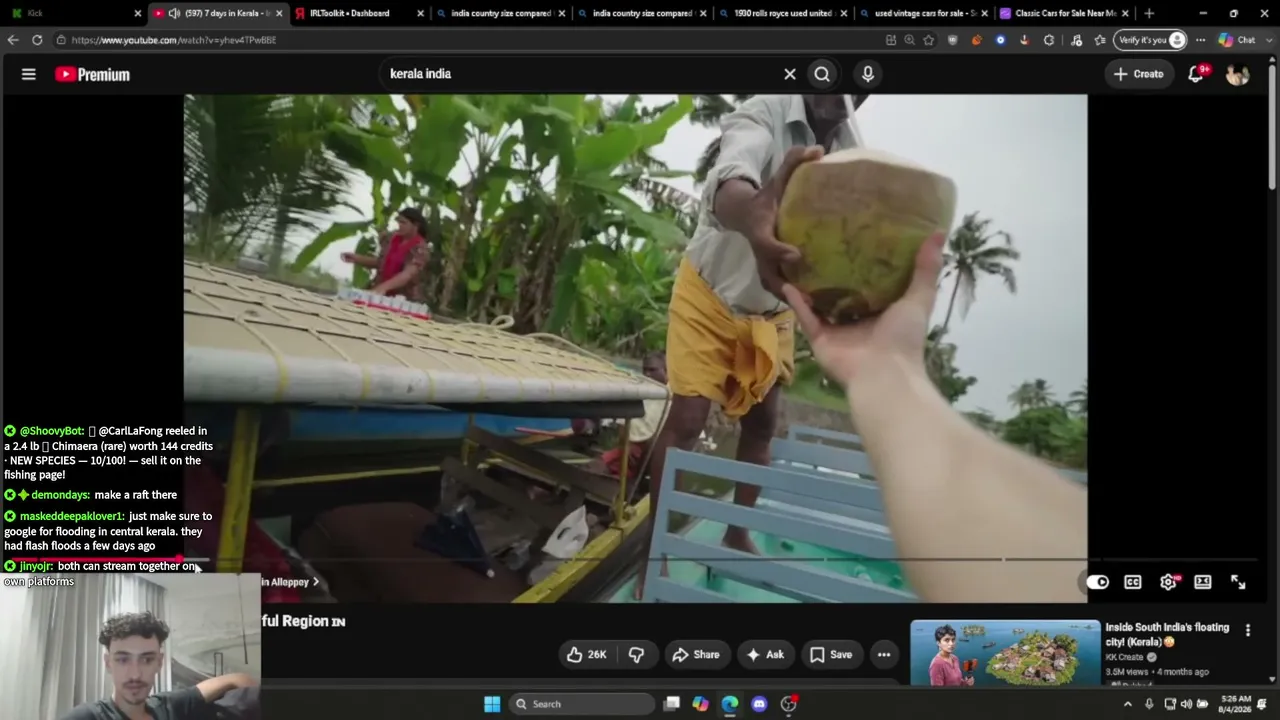Open player settings gear
Screen dimensions: 1280x720
[x=1168, y=582]
